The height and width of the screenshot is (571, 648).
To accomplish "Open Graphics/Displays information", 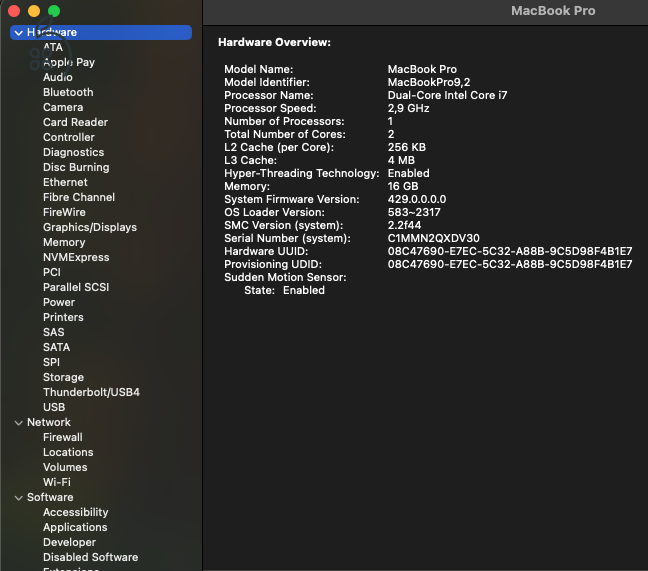I will (x=90, y=227).
